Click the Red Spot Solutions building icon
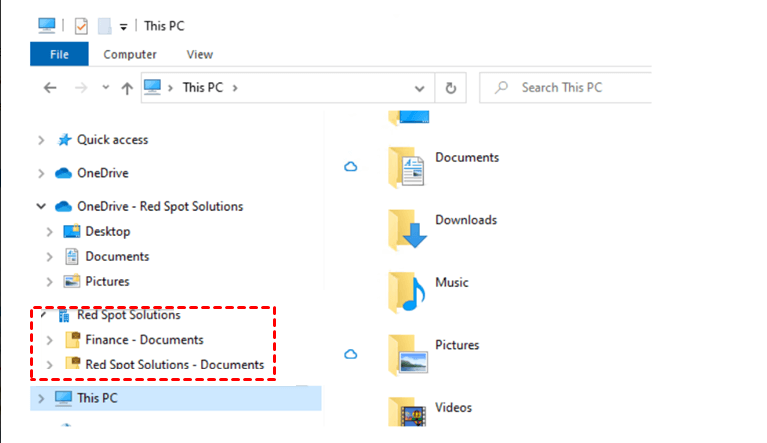This screenshot has height=443, width=767. coord(64,316)
